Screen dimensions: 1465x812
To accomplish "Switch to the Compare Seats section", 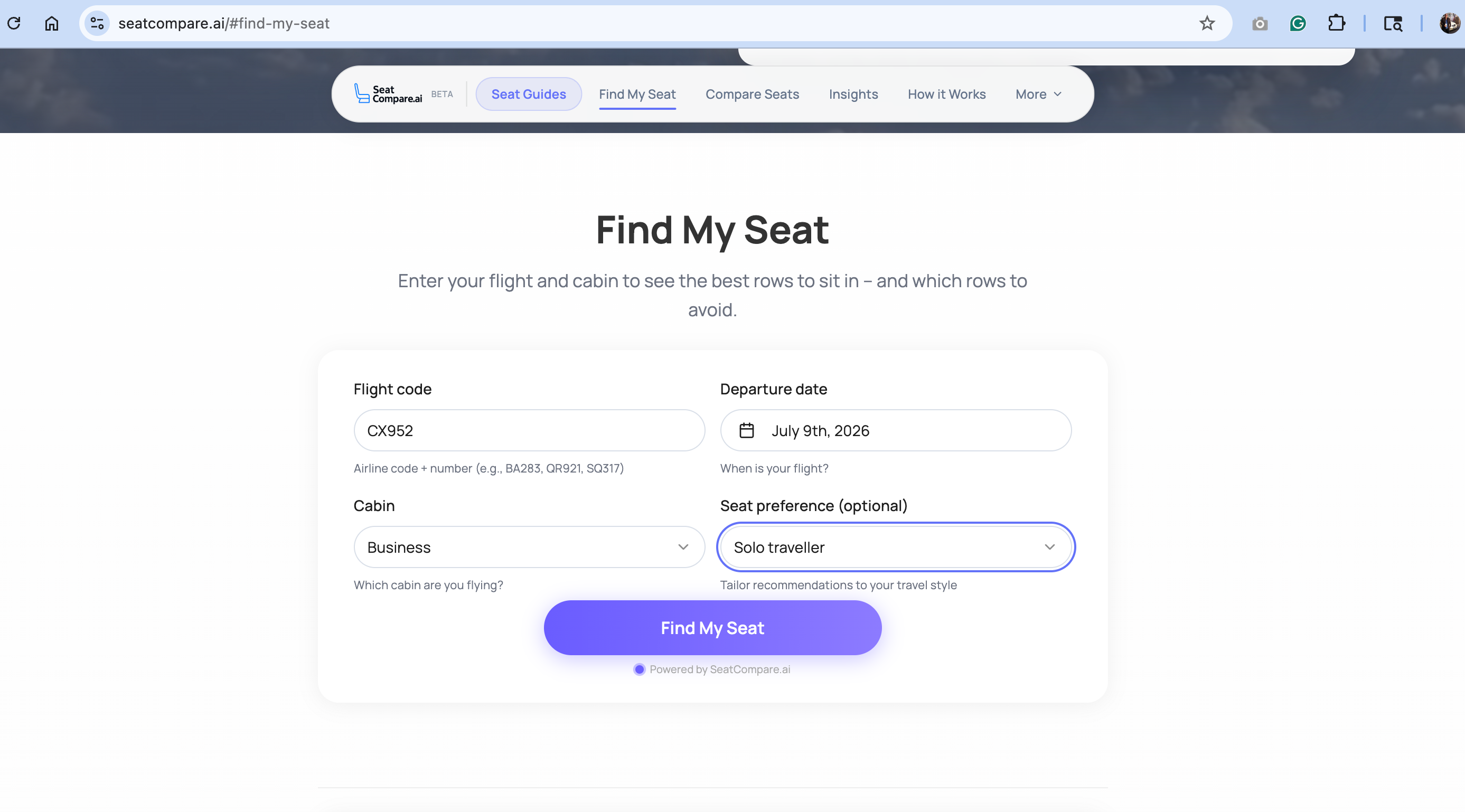I will point(752,94).
